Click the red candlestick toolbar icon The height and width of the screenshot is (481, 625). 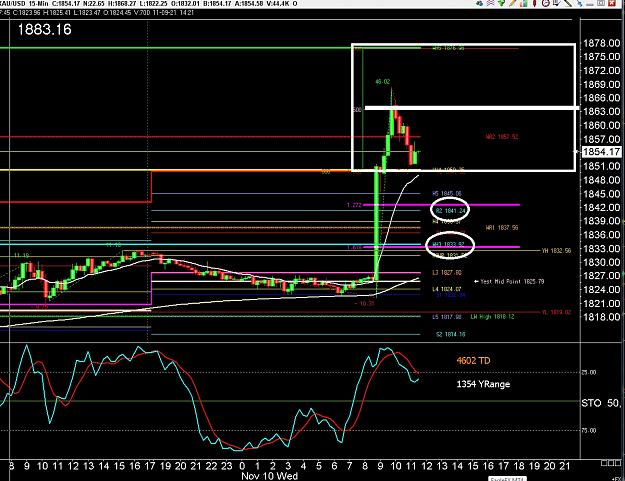point(535,3)
